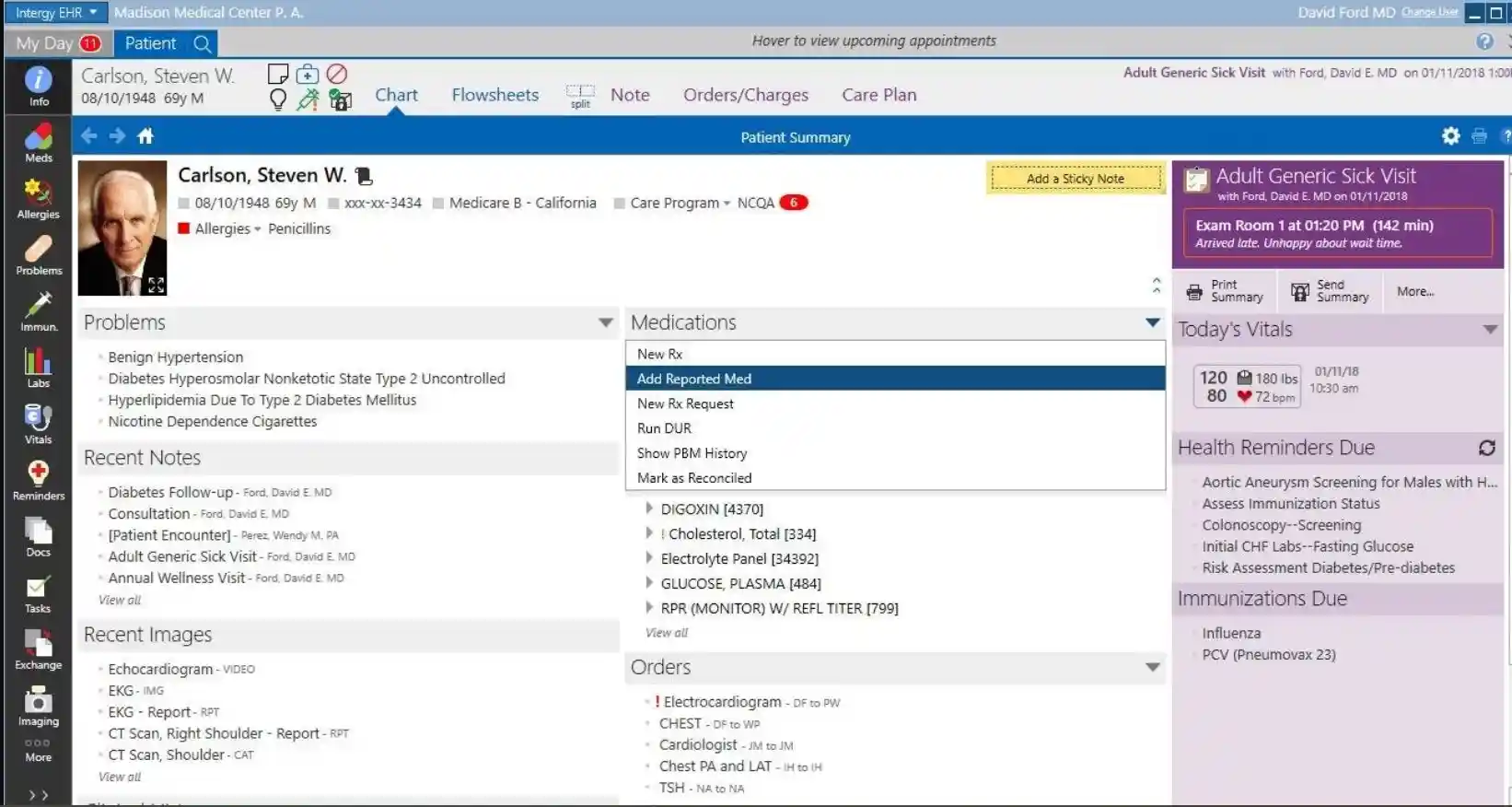Click Send Summary button

(x=1331, y=291)
